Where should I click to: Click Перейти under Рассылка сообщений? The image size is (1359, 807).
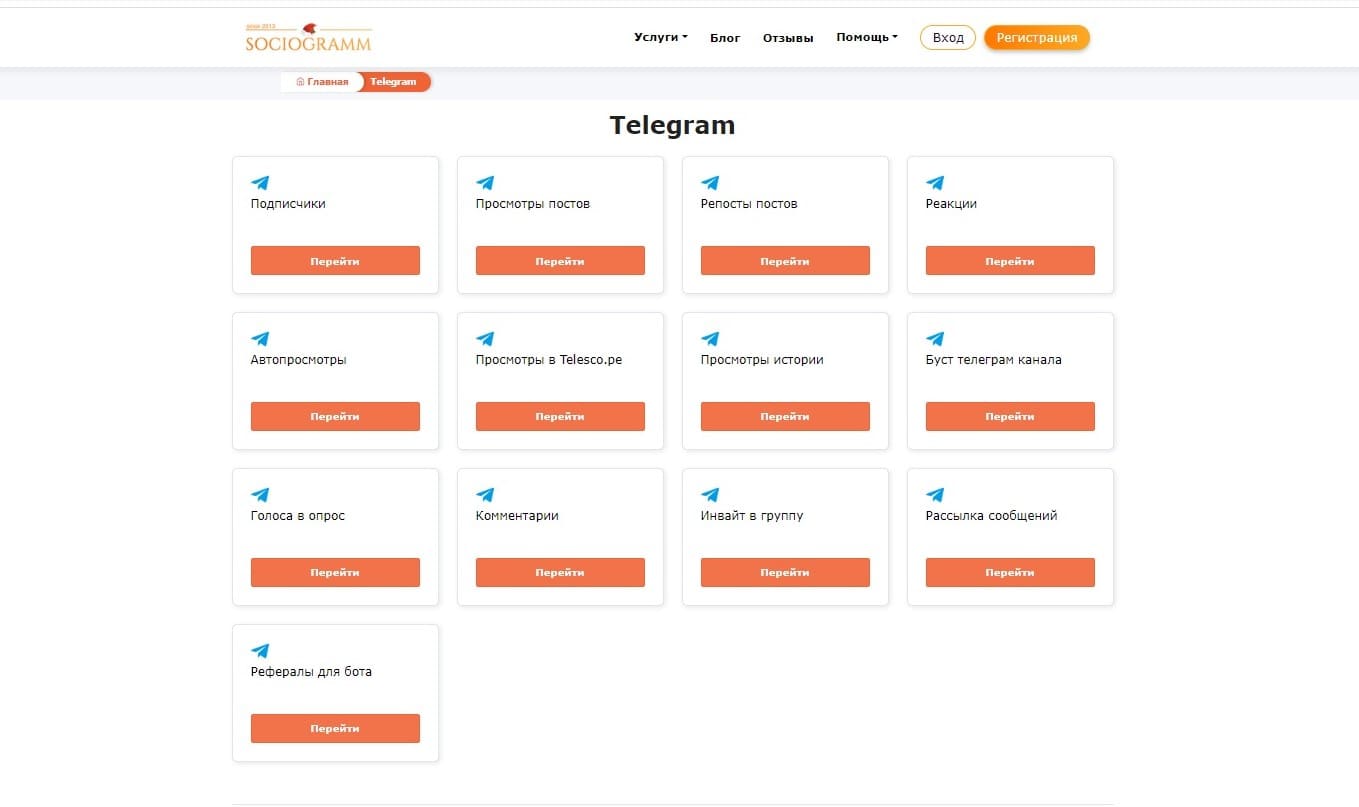pos(1010,573)
